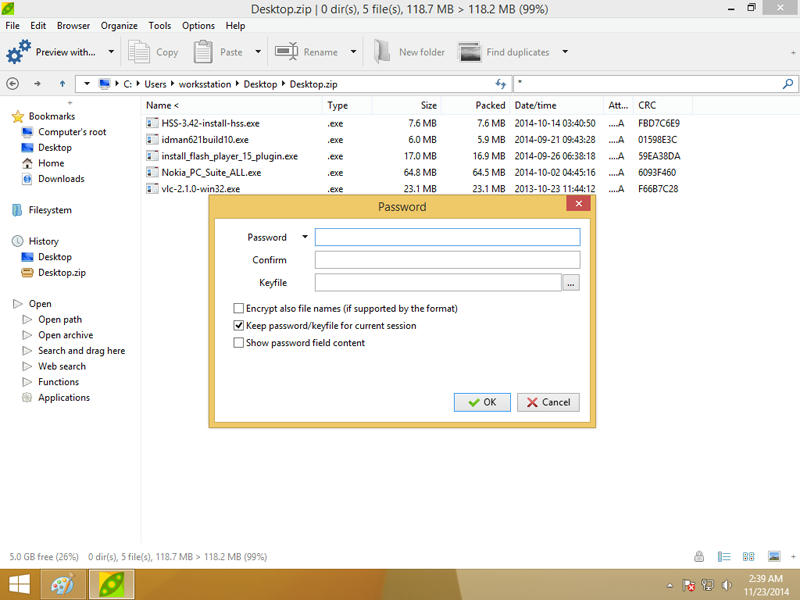Select Desktop.zip in the History list
This screenshot has height=600, width=800.
62,272
